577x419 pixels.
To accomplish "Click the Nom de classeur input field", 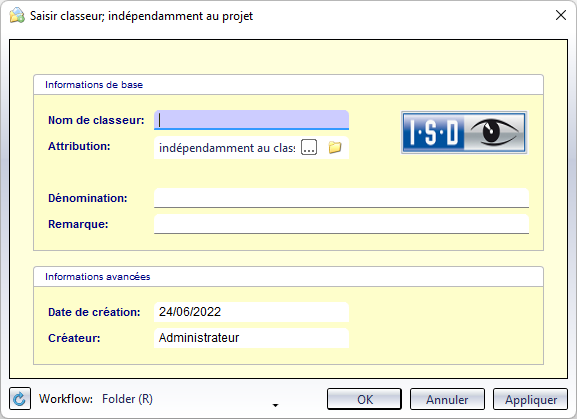I will 251,120.
